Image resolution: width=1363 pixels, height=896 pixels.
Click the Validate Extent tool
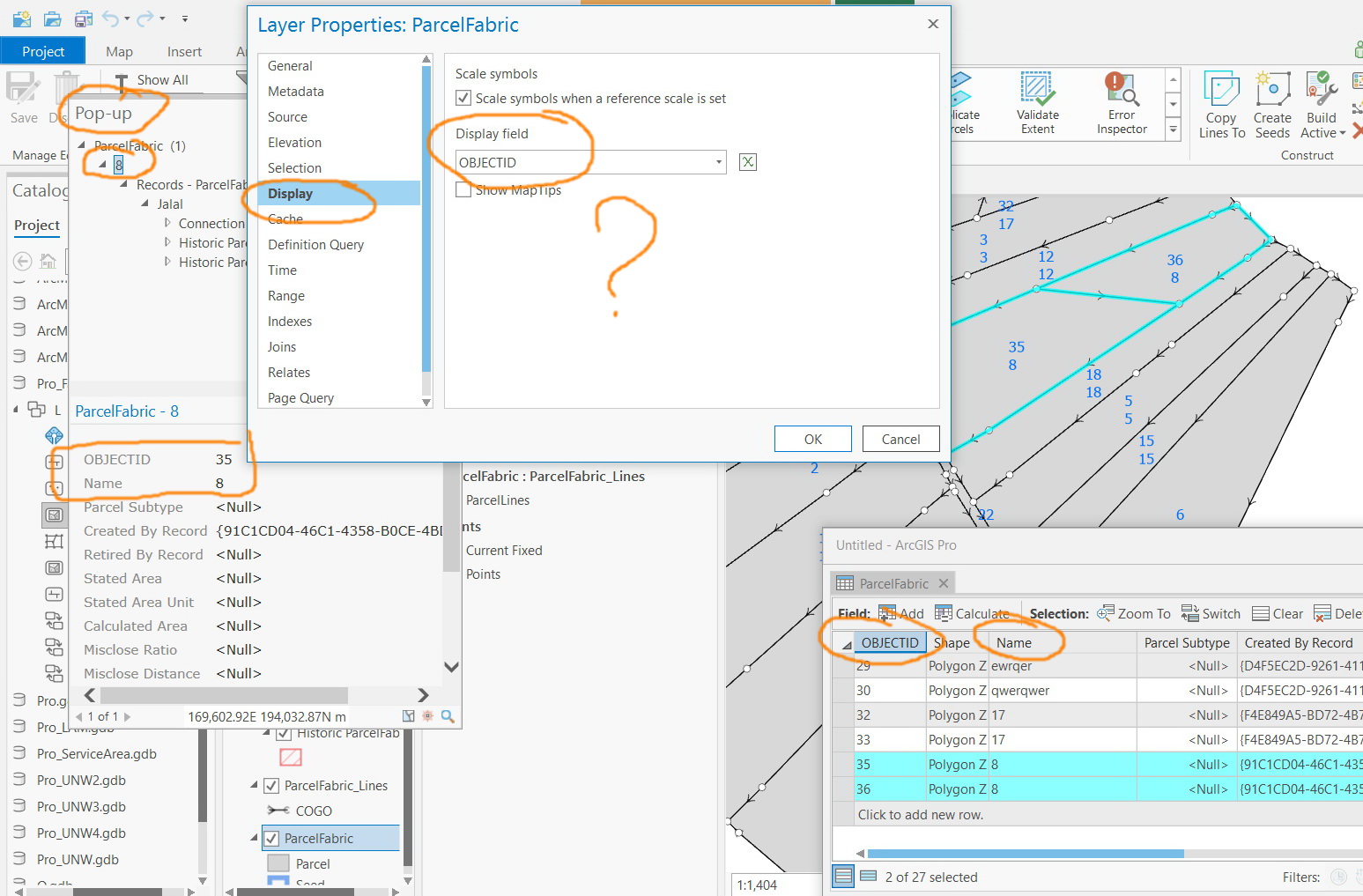(1038, 104)
